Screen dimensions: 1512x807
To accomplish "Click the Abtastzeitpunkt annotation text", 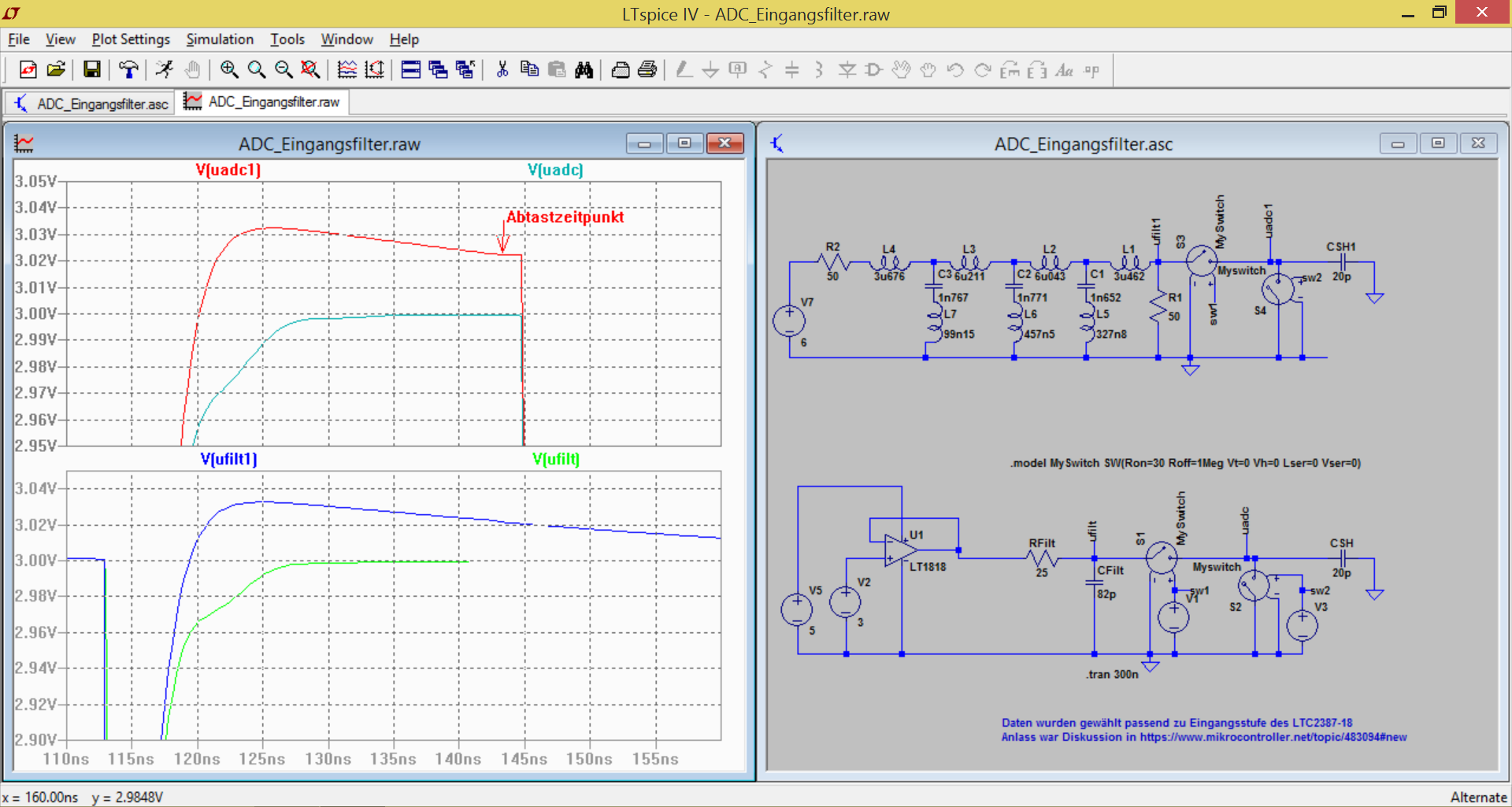I will tap(565, 217).
